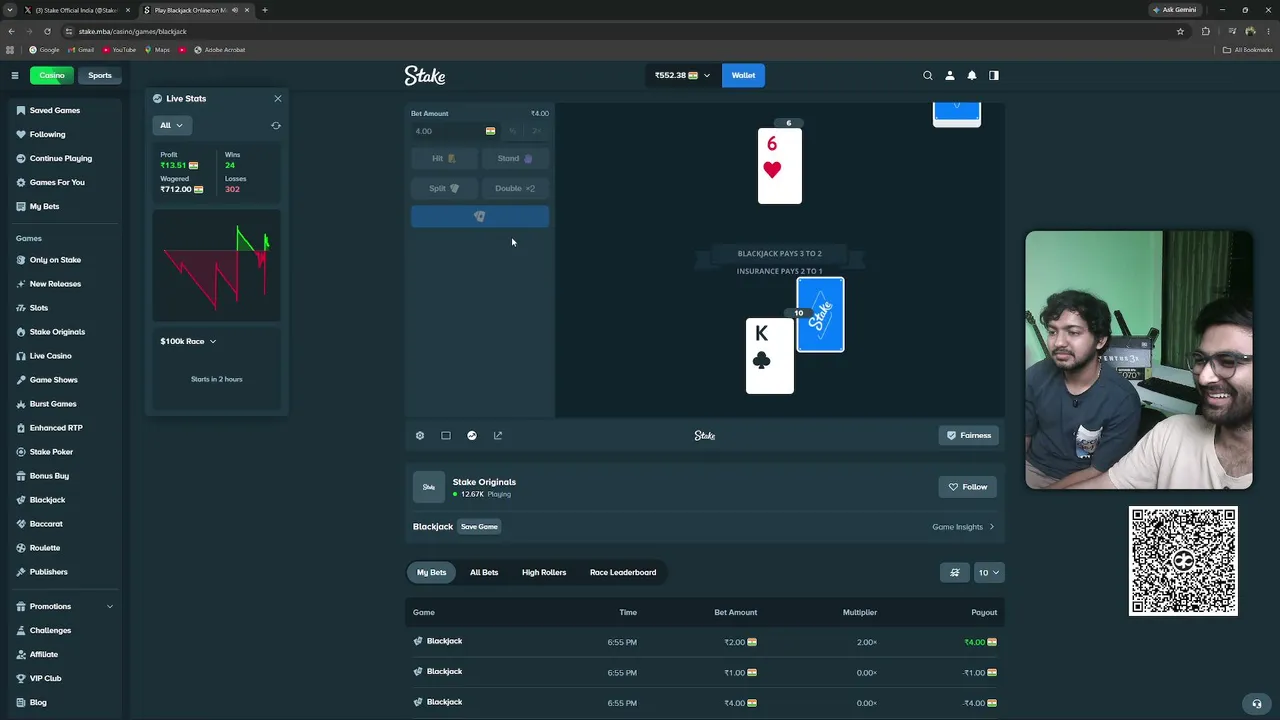The width and height of the screenshot is (1280, 720).
Task: Open Baccarat games
Action: coord(62,524)
